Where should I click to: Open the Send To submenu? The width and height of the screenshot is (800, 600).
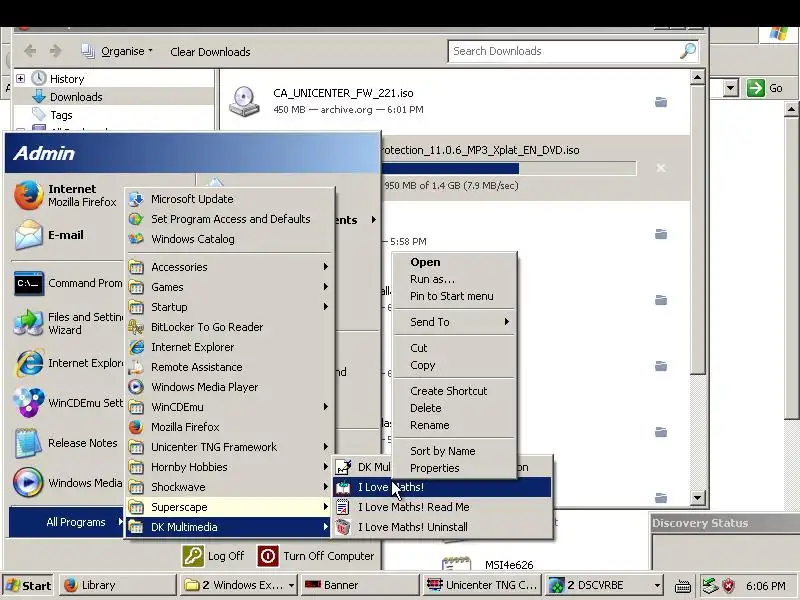tap(454, 322)
